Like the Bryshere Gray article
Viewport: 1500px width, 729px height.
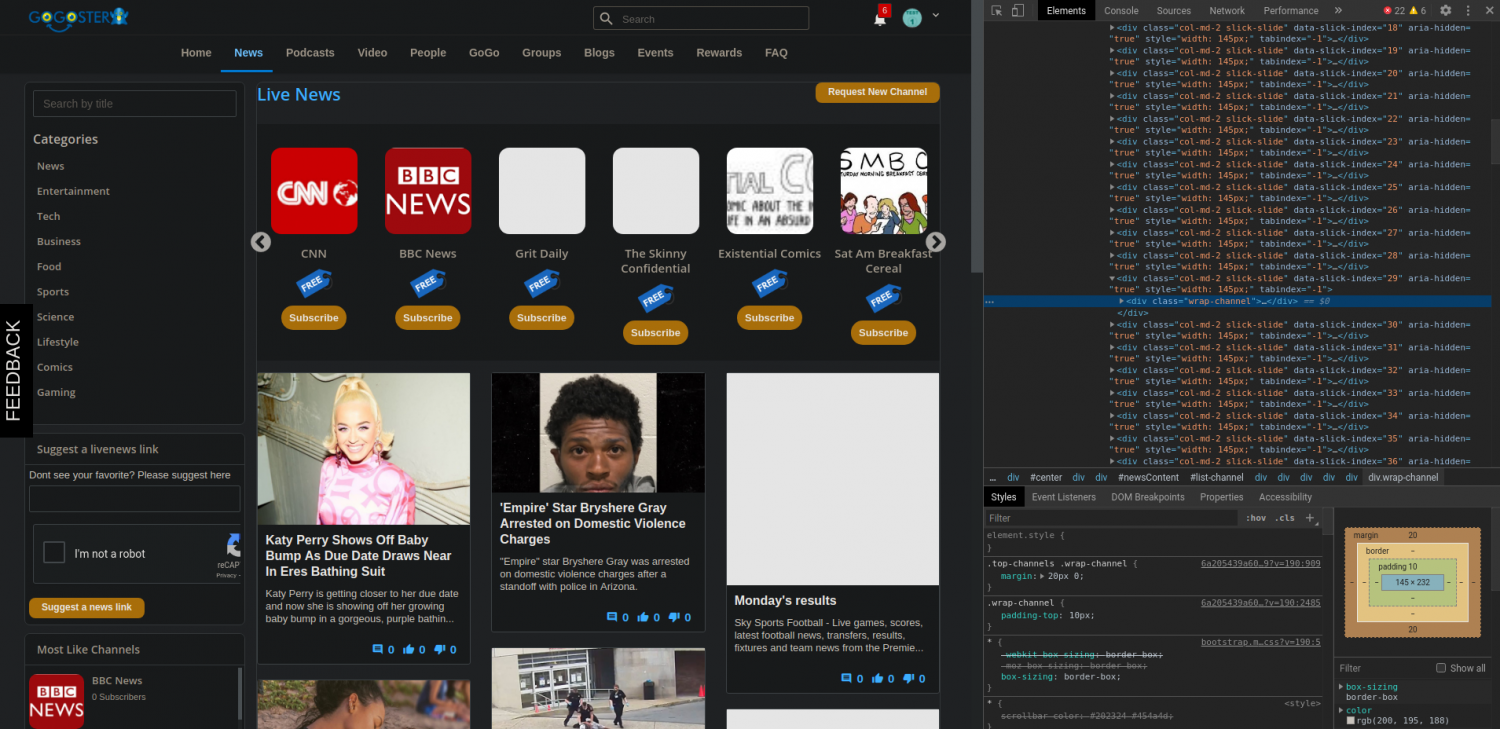pos(643,617)
